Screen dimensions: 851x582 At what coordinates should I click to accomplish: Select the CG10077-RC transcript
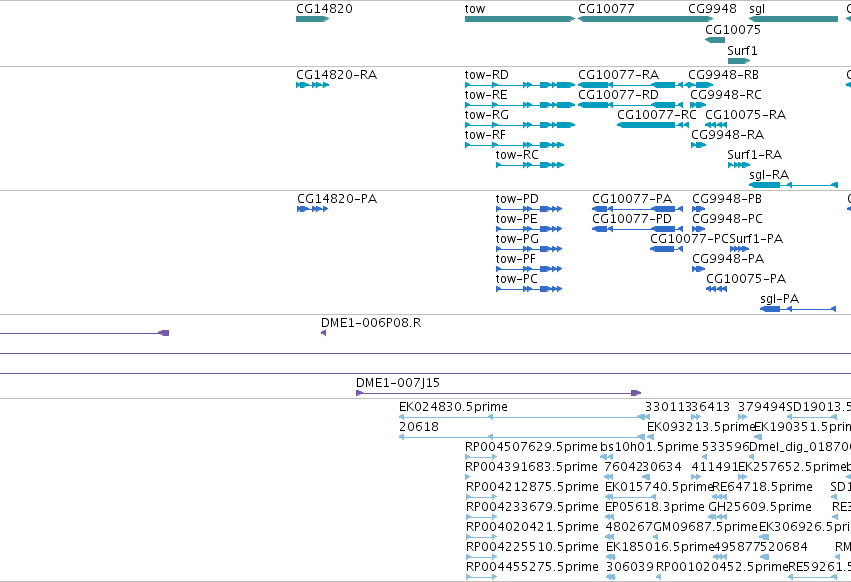coord(653,125)
